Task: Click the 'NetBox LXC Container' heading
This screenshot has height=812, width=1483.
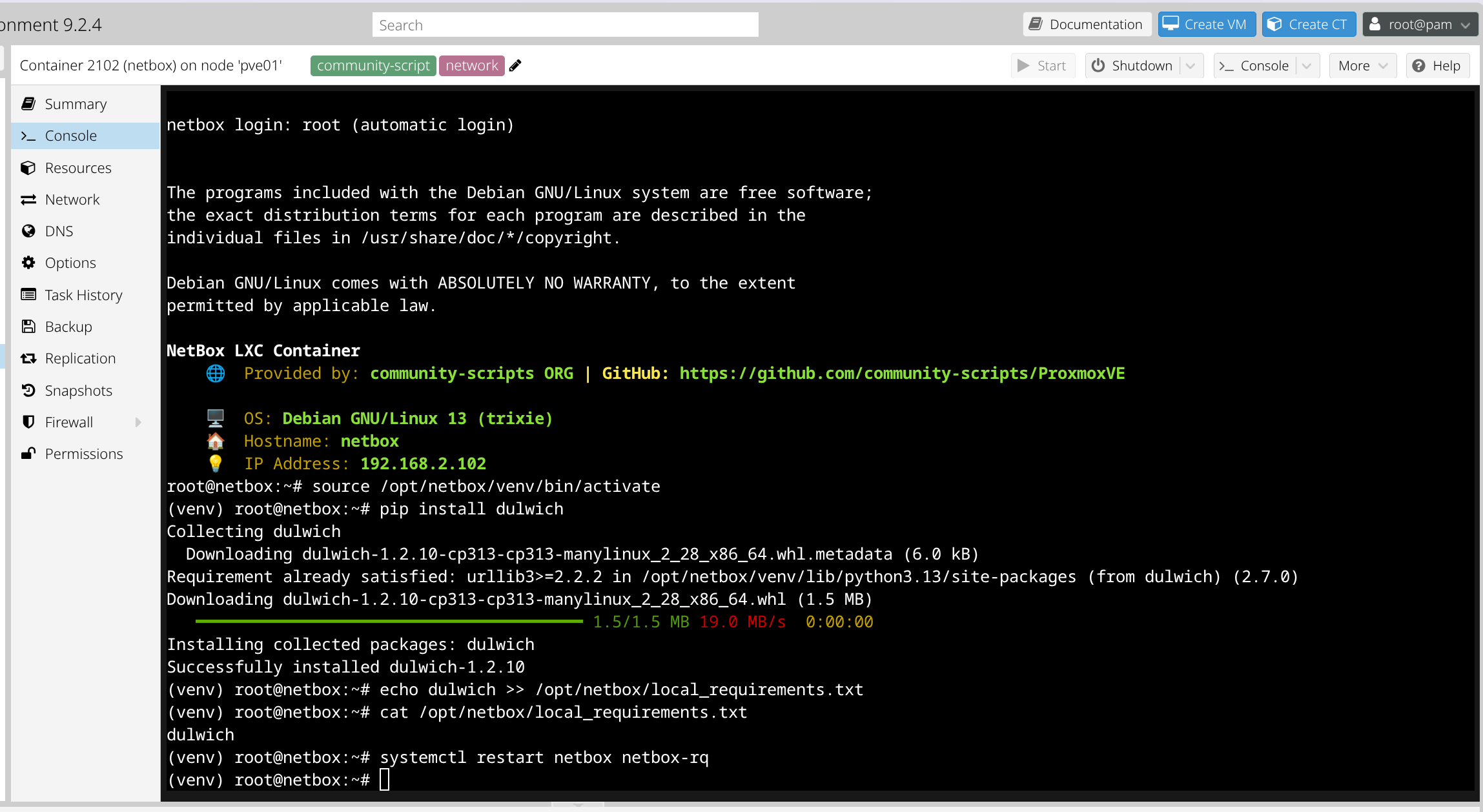Action: point(263,350)
